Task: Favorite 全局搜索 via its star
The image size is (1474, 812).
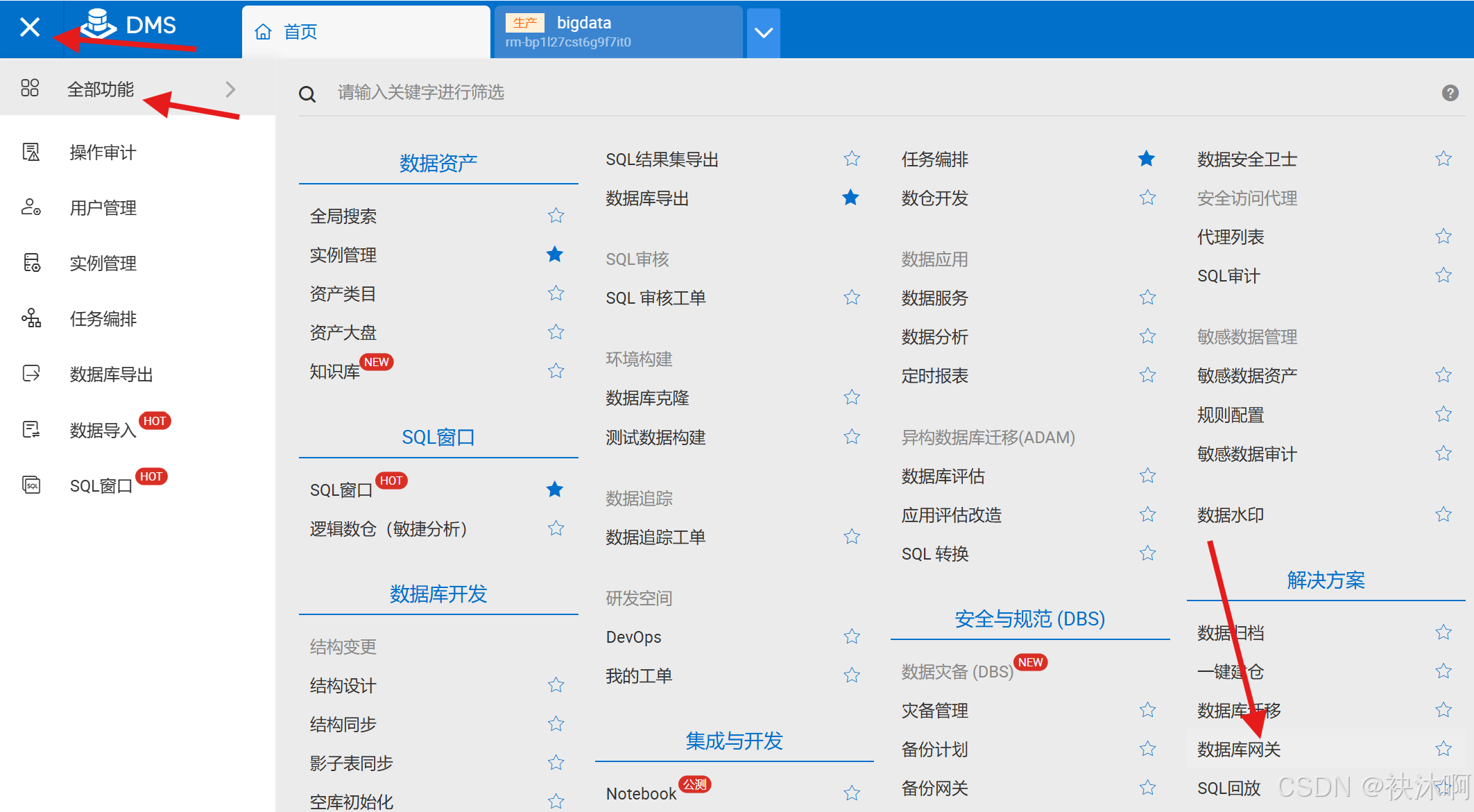Action: pyautogui.click(x=556, y=216)
